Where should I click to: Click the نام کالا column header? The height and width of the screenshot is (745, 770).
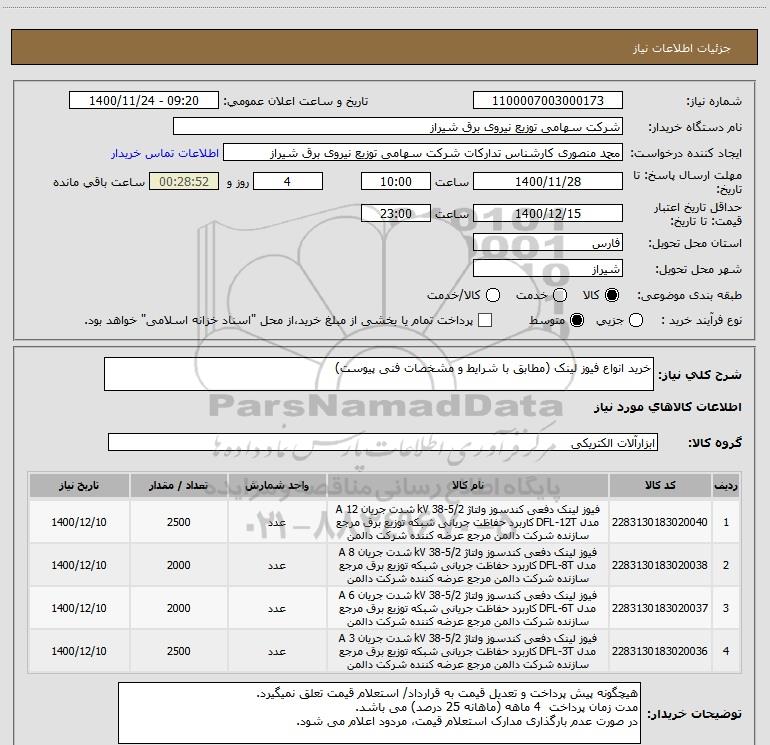468,485
